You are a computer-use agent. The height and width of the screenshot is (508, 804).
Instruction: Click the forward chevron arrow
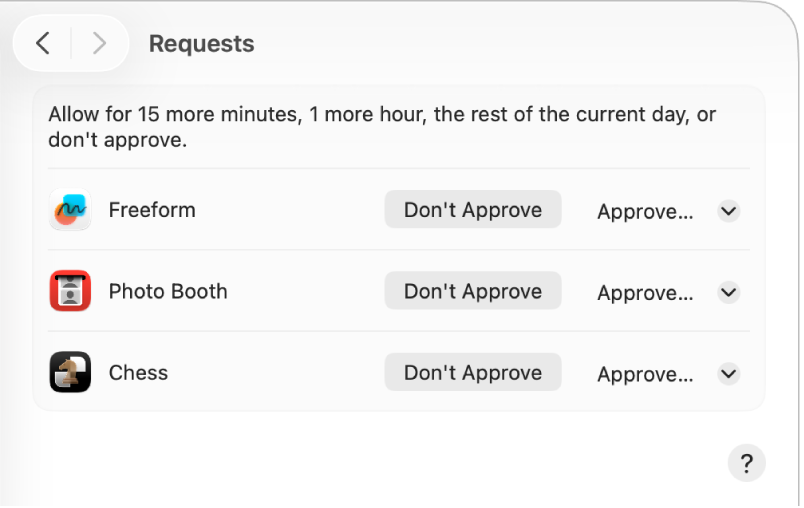[98, 44]
